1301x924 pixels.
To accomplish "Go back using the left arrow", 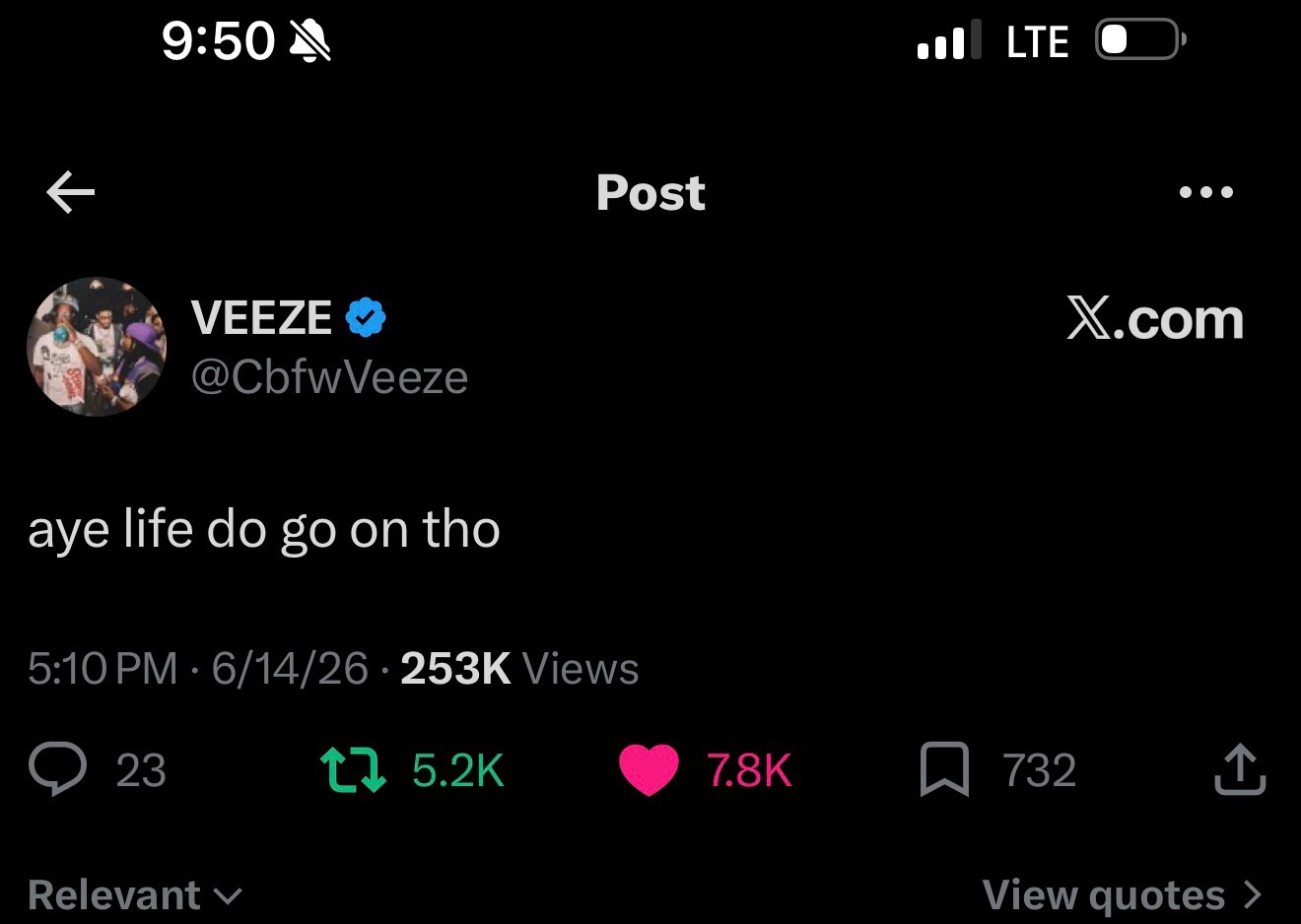I will 70,191.
